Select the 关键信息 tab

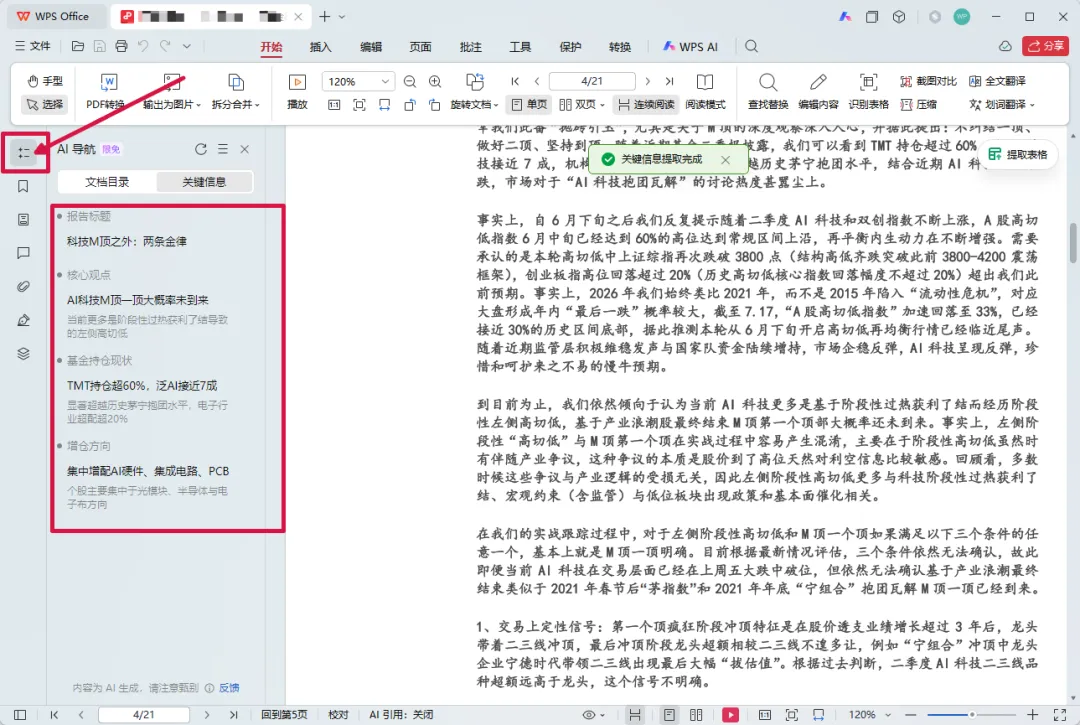(x=205, y=182)
